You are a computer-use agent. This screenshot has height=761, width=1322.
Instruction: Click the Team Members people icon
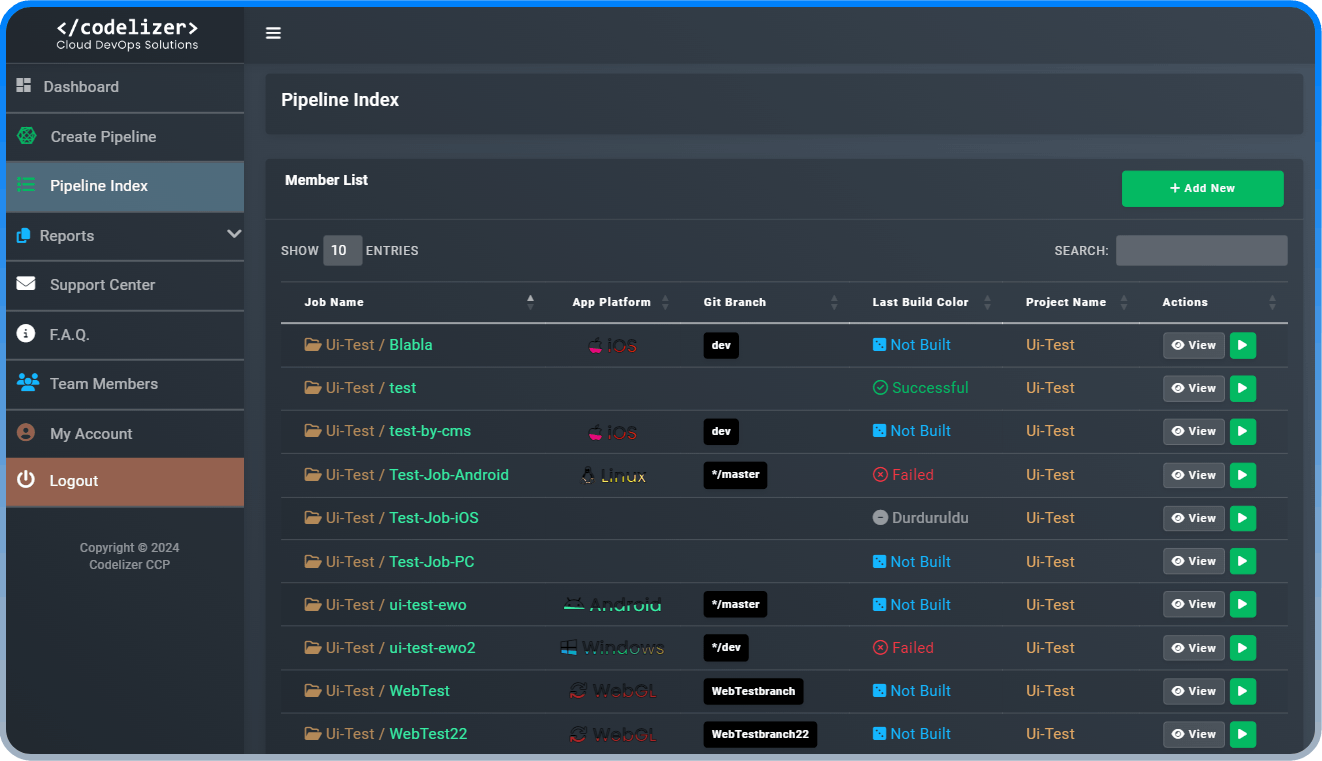tap(28, 383)
